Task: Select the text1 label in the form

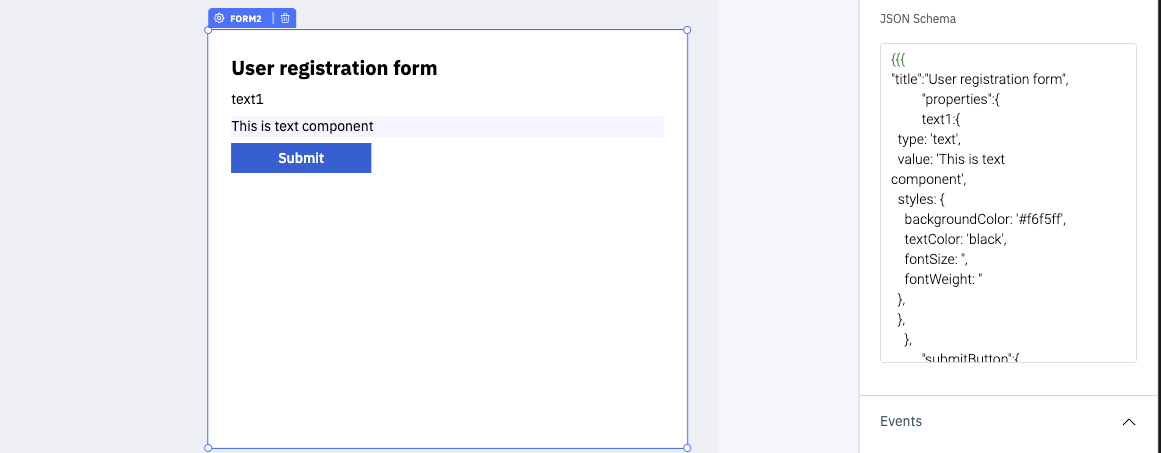Action: (247, 99)
